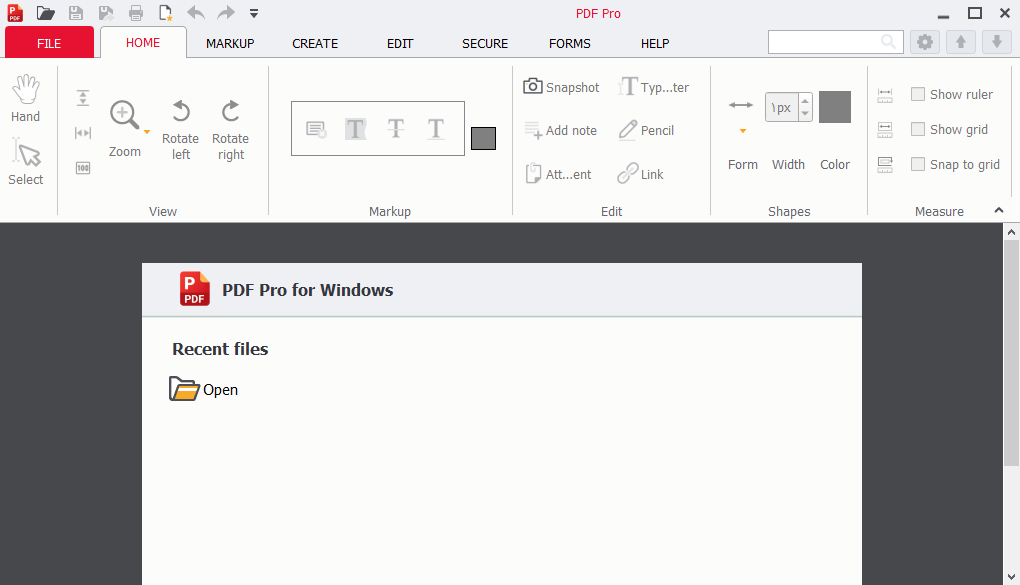Click the scrollbar up arrow
Image resolution: width=1020 pixels, height=585 pixels.
1011,232
